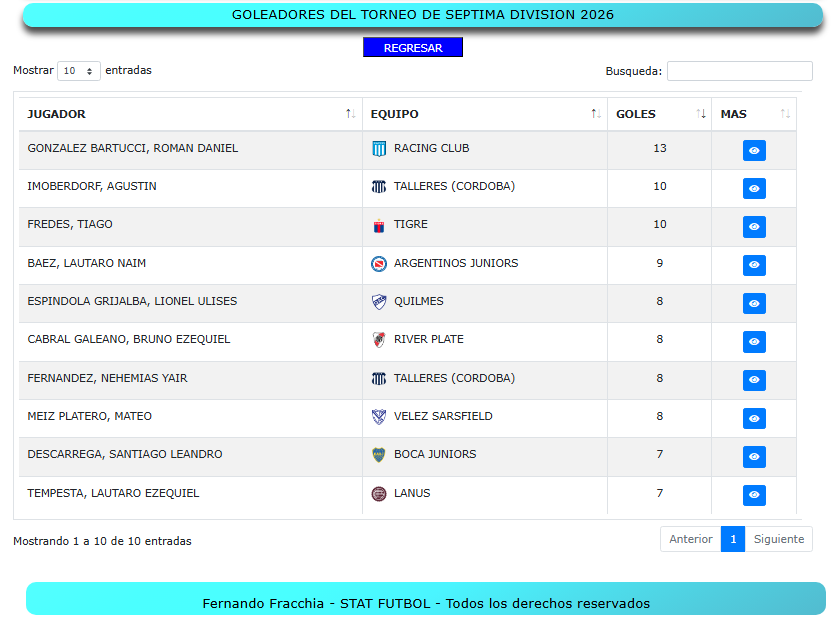837x627 pixels.
Task: Click the 9 goals cell
Action: click(659, 263)
